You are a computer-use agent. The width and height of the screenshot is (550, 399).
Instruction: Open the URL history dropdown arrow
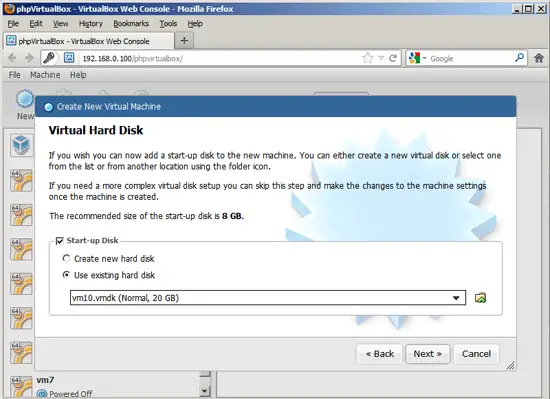coord(381,58)
